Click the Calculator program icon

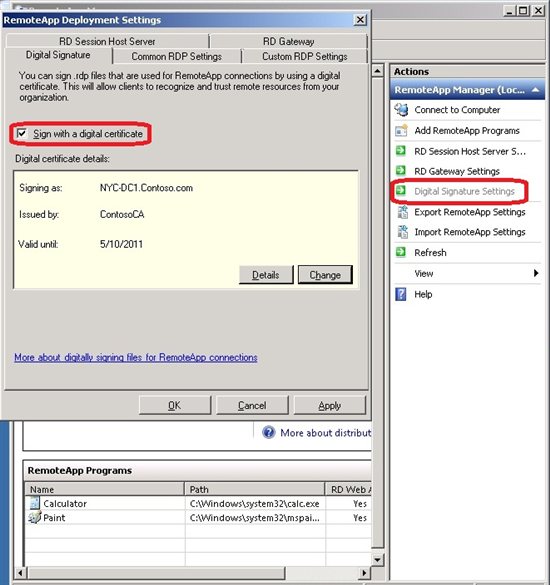click(34, 503)
